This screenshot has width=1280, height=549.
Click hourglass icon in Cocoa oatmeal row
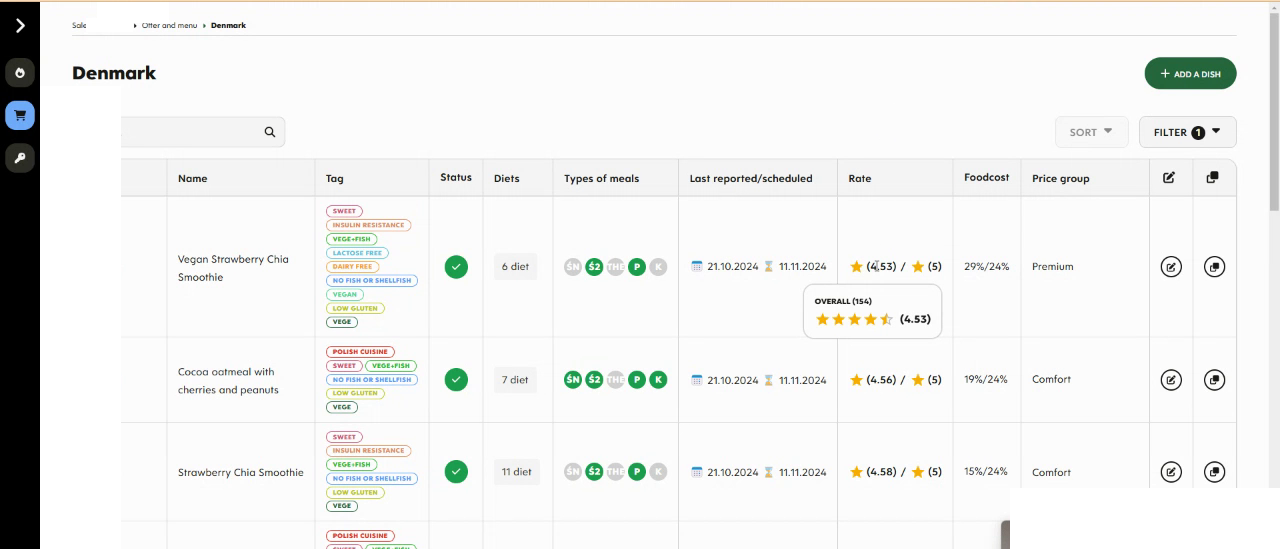(769, 380)
